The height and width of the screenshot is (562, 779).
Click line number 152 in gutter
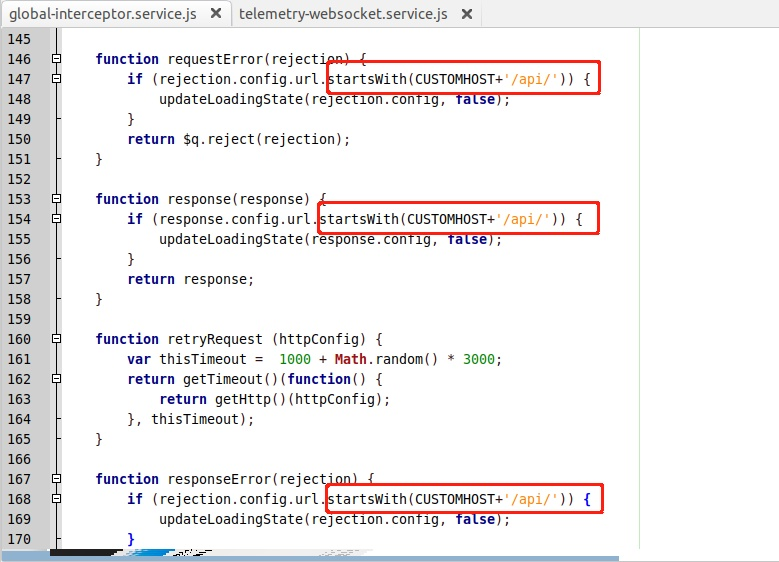pyautogui.click(x=19, y=179)
